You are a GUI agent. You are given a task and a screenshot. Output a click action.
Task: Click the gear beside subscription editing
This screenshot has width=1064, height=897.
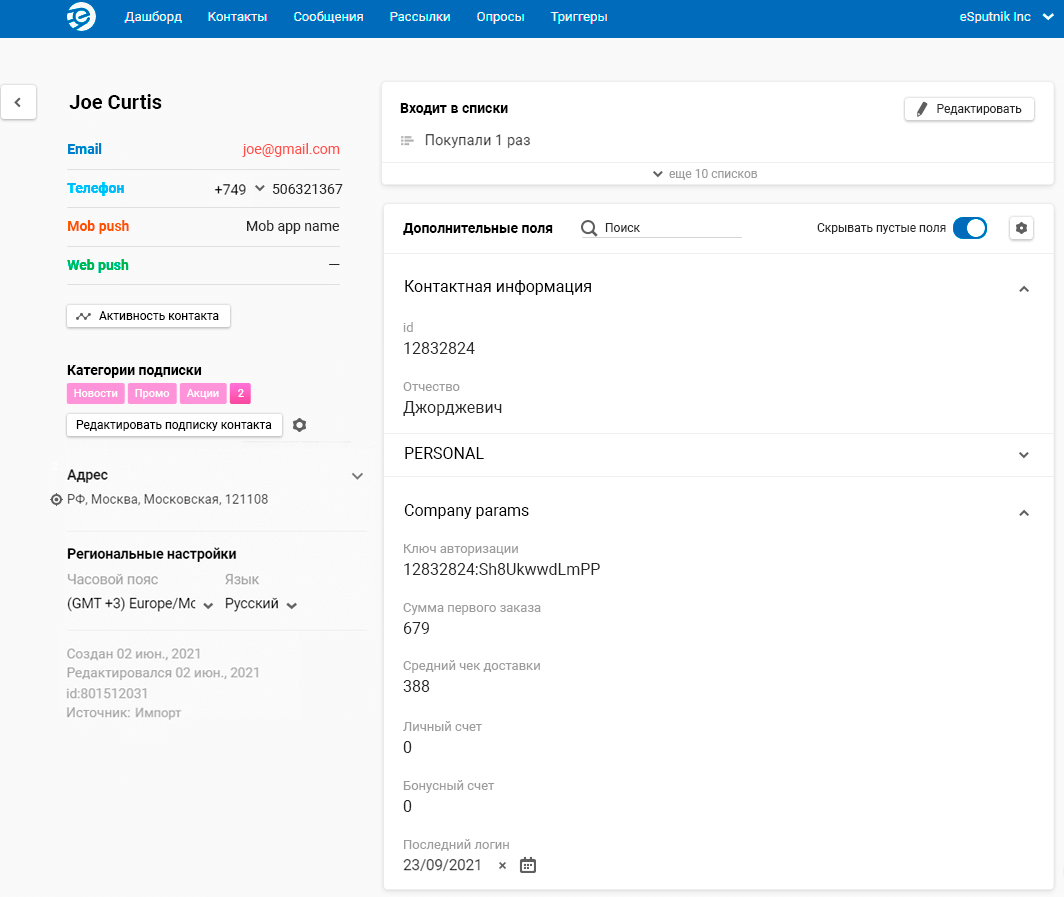click(x=299, y=424)
